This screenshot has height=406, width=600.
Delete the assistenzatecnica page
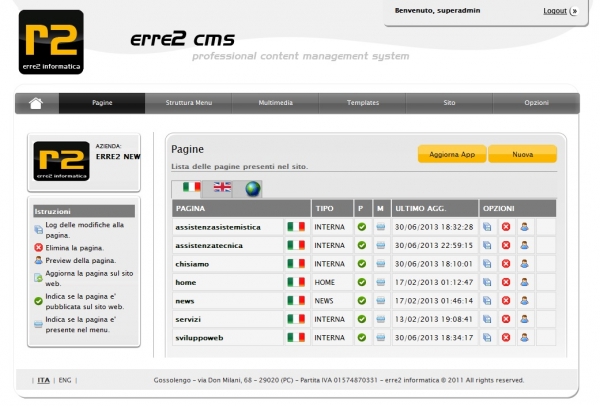pos(506,245)
